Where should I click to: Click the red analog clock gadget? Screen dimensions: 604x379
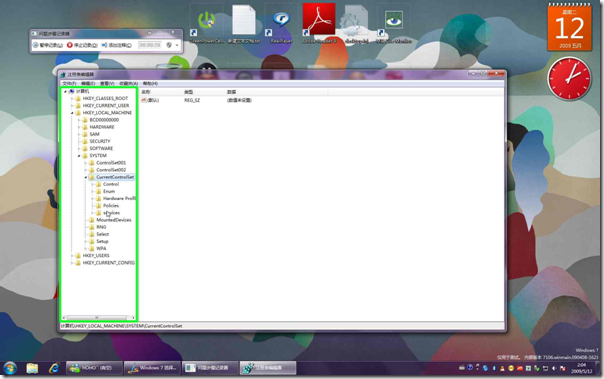pyautogui.click(x=569, y=78)
